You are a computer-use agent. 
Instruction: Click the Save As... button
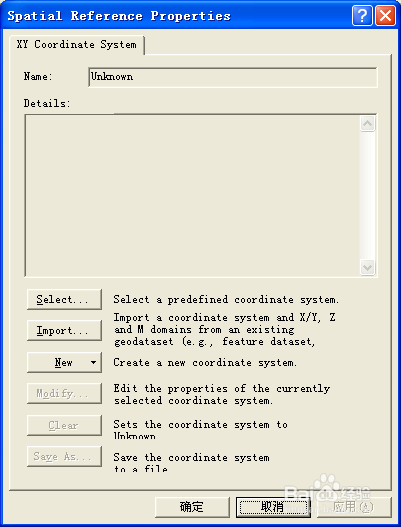click(x=64, y=456)
